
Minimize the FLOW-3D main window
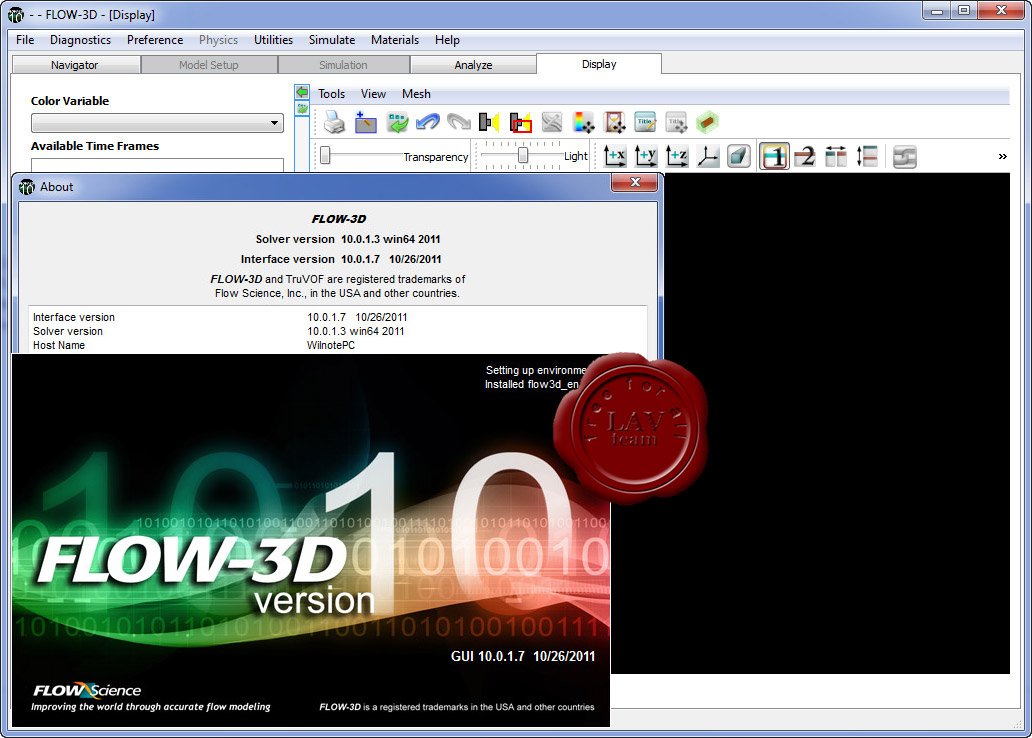(937, 11)
